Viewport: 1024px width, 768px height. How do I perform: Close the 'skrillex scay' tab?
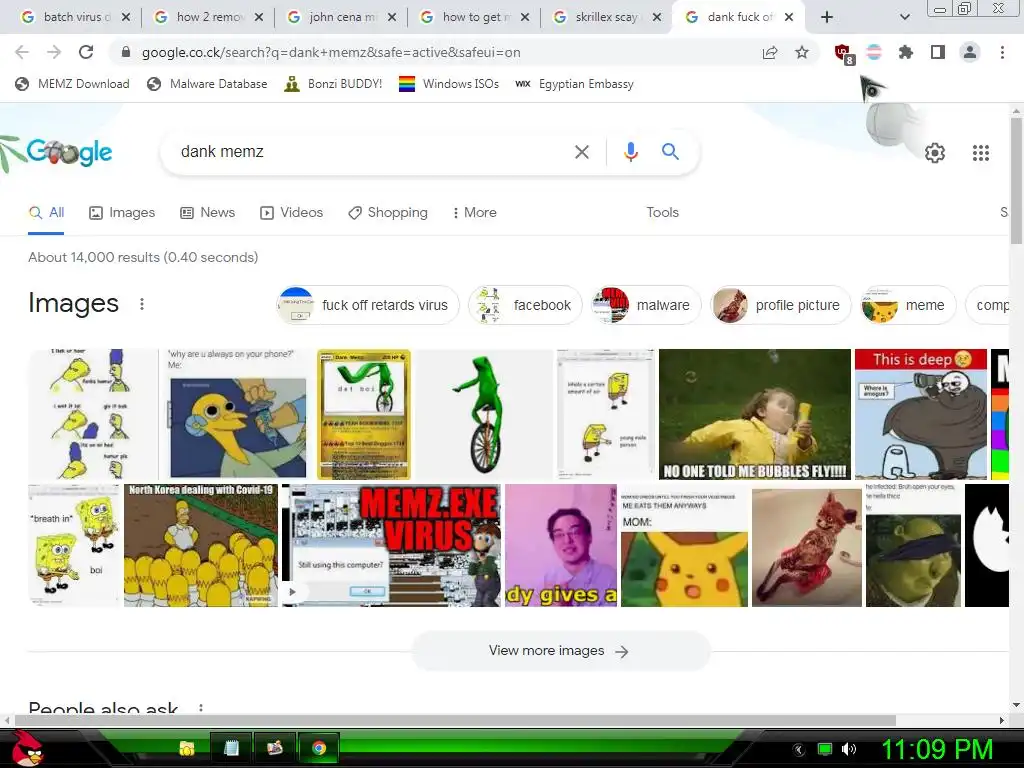click(x=657, y=17)
